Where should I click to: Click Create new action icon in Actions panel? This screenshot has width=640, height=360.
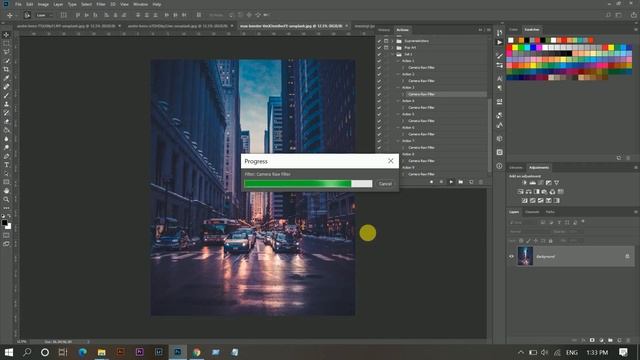(x=471, y=182)
